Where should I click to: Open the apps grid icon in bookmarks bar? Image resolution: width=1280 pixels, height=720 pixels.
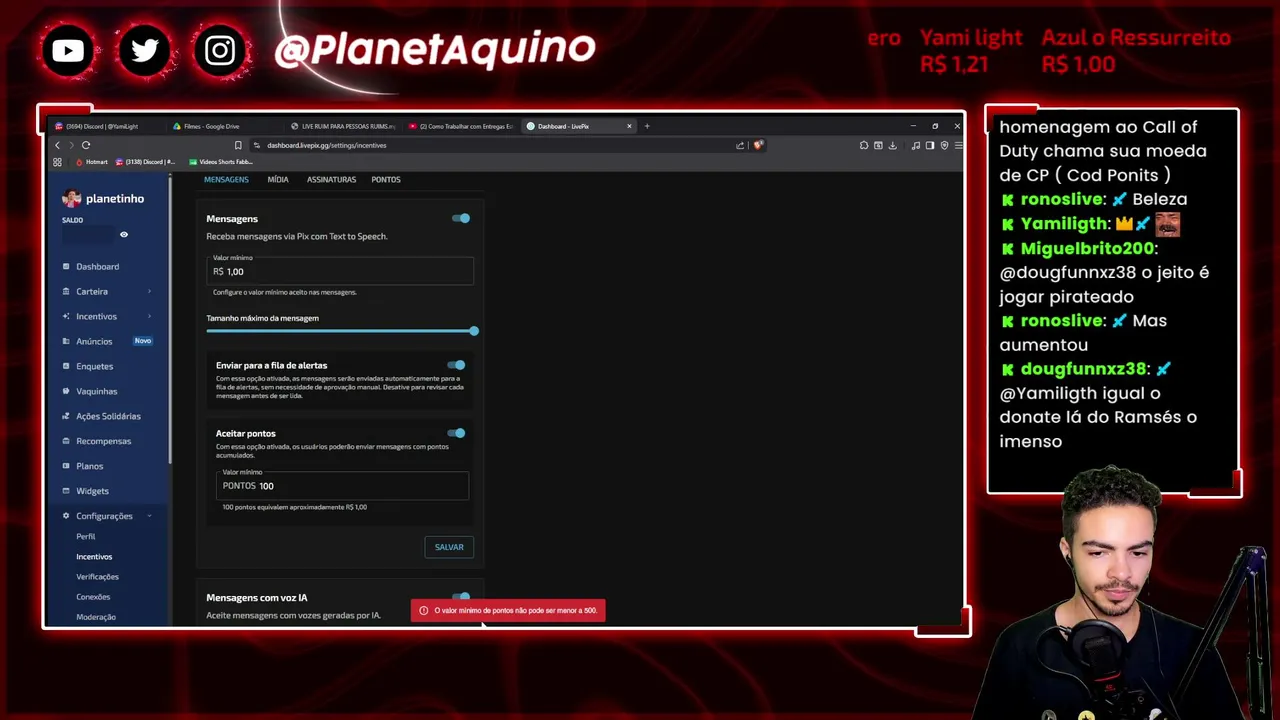coord(57,162)
